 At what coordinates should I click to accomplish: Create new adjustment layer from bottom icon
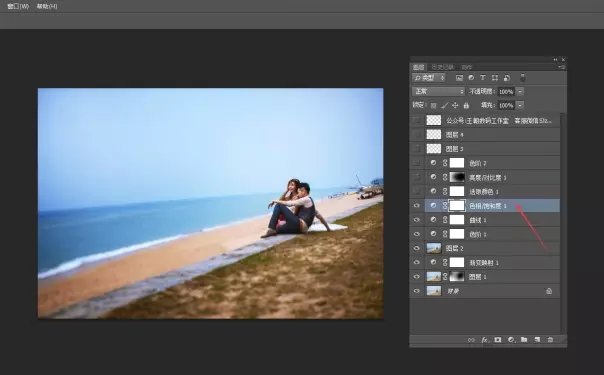(x=511, y=340)
